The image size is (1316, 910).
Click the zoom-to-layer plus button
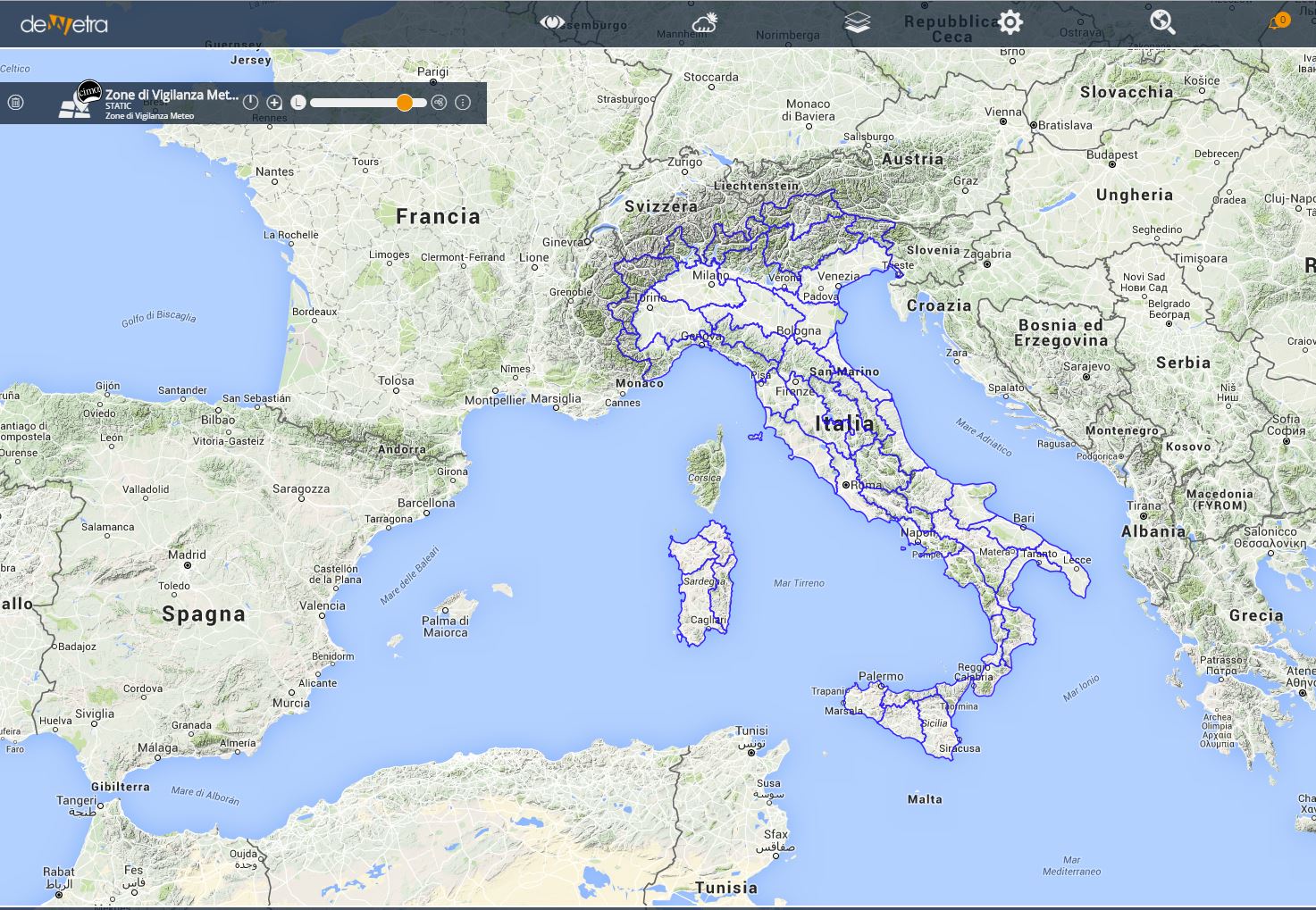click(274, 103)
